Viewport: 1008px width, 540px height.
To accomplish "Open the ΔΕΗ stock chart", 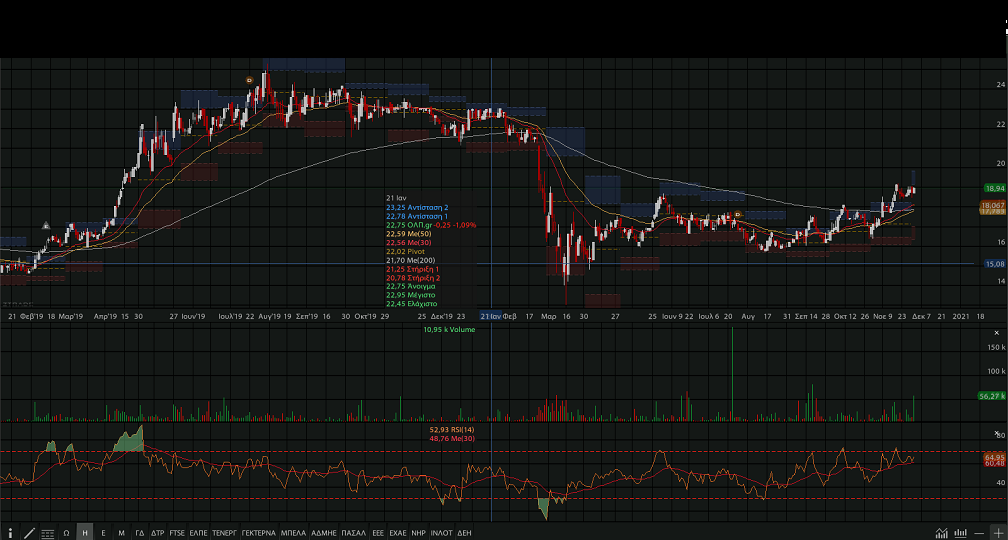I will 464,533.
